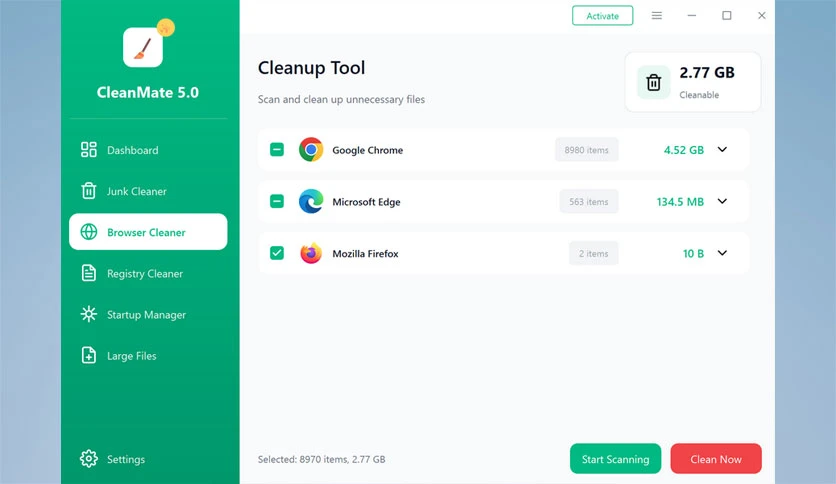Toggle the Google Chrome checkbox
Viewport: 836px width, 484px height.
277,150
